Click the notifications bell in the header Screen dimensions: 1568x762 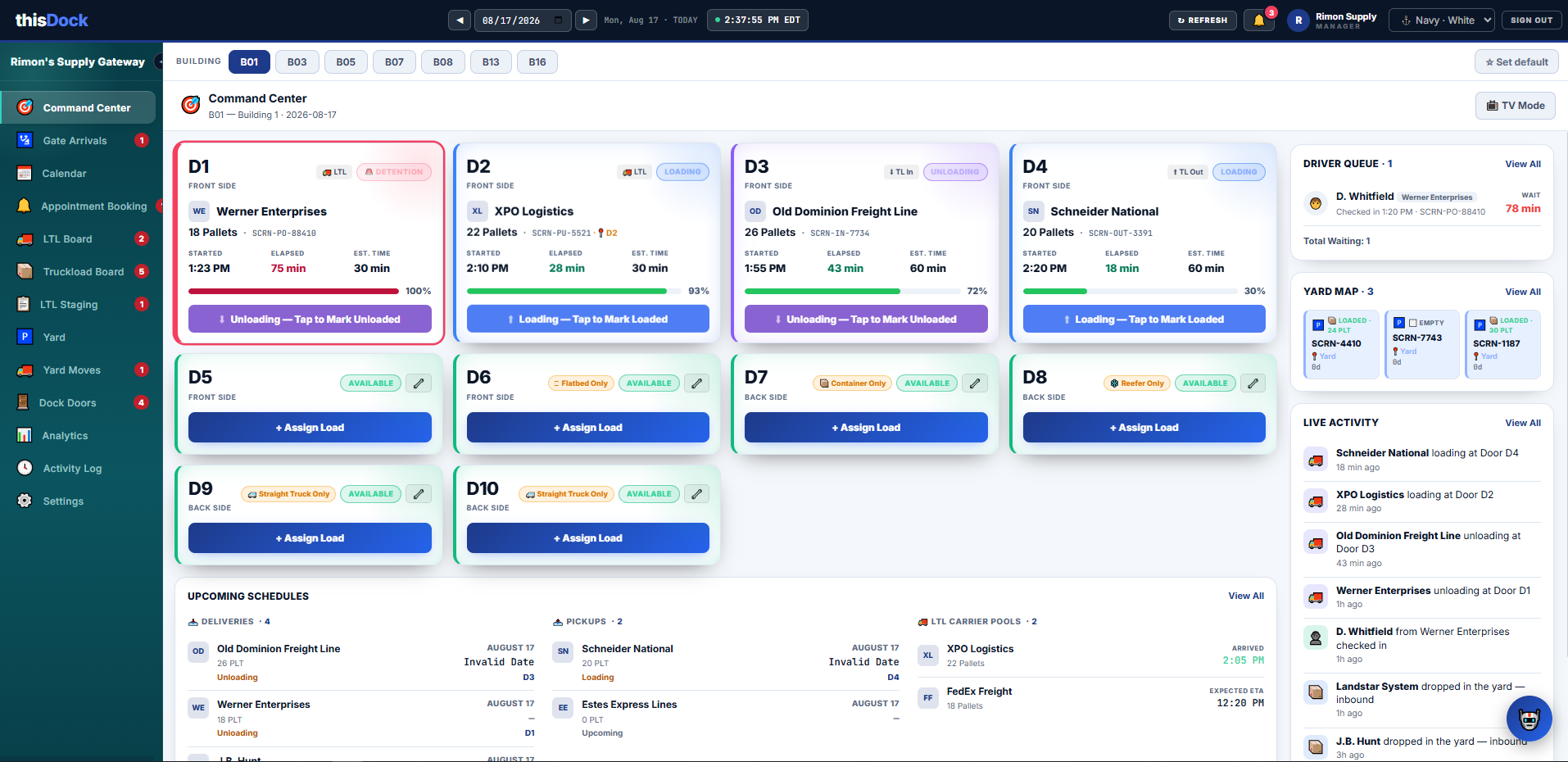click(1259, 20)
